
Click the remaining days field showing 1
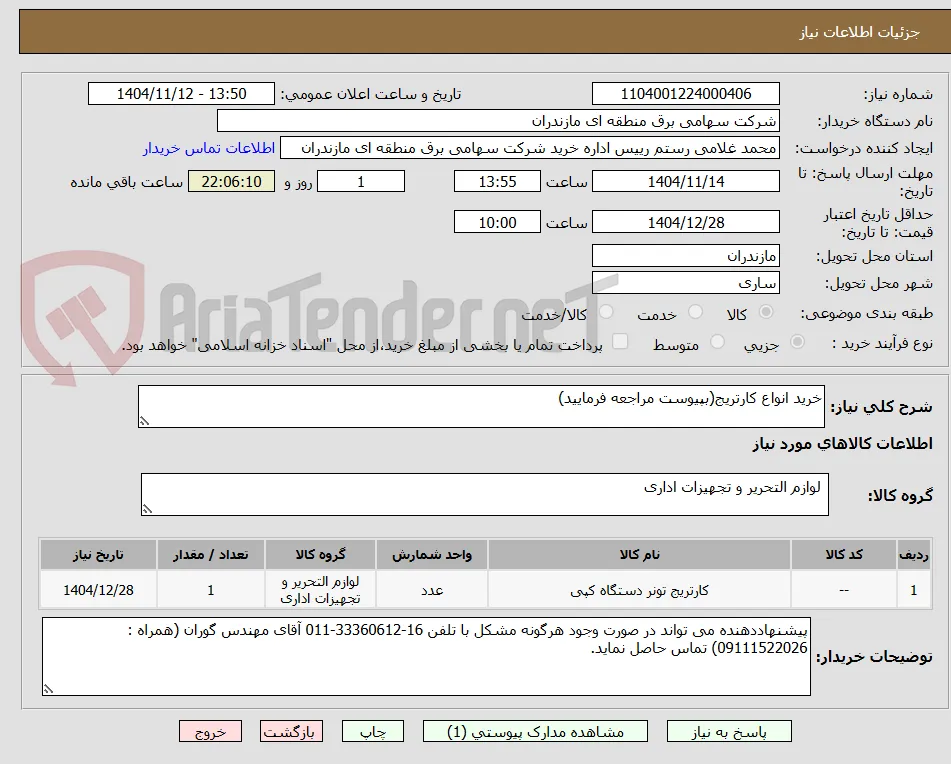coord(361,181)
